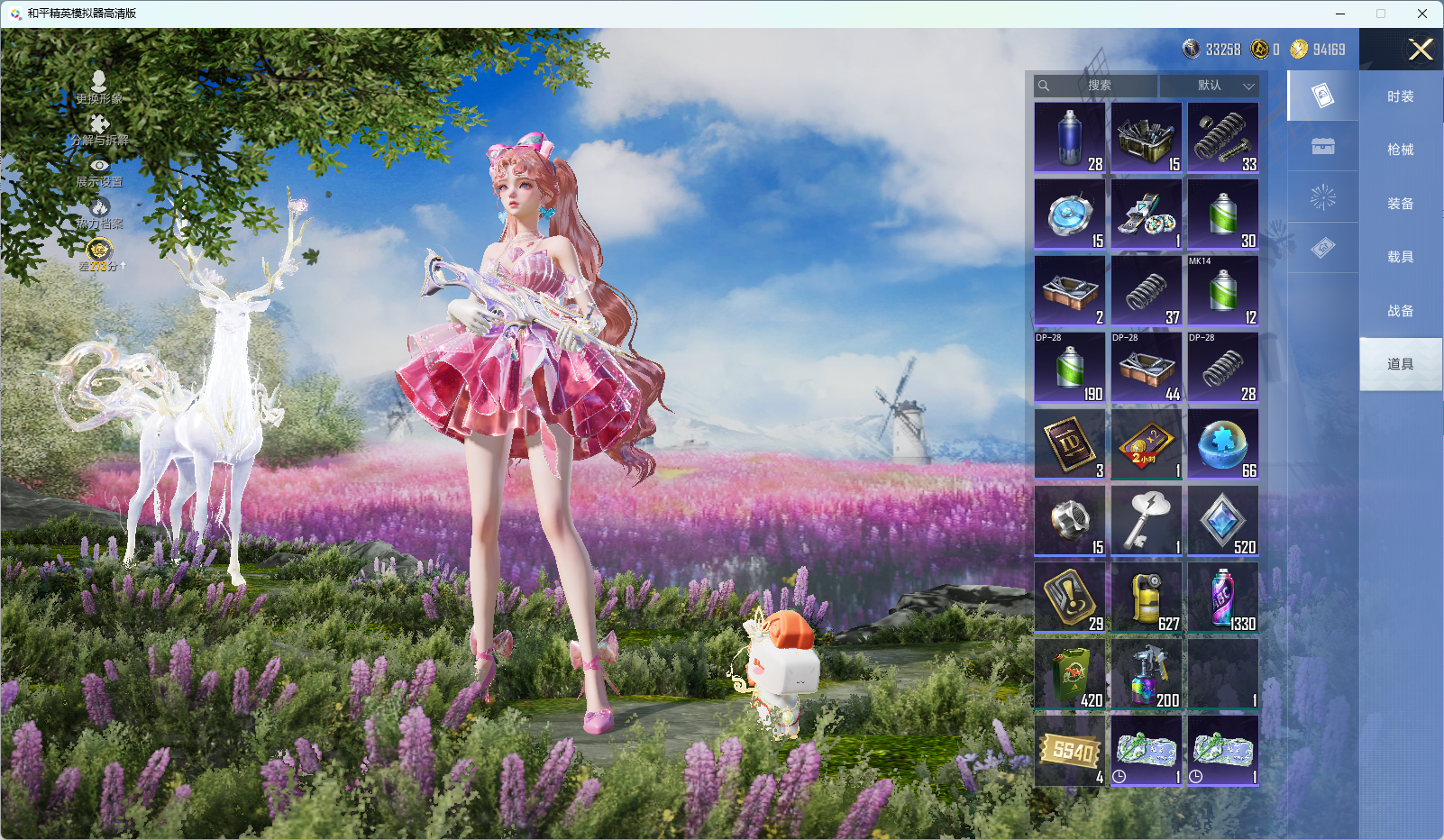The image size is (1444, 840).
Task: Select the phone and tokens item
Action: click(x=1147, y=215)
